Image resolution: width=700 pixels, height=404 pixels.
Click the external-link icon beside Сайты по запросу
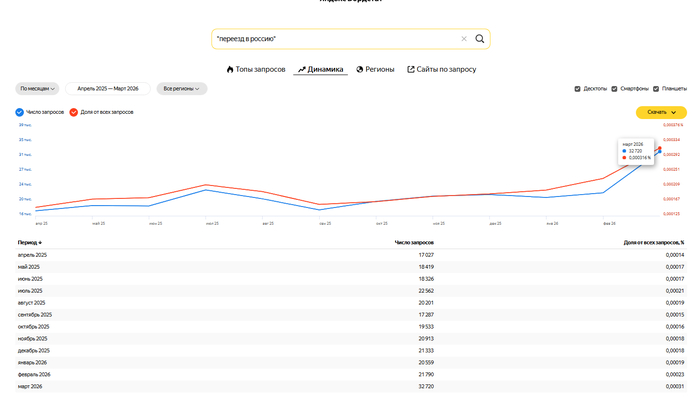point(411,69)
